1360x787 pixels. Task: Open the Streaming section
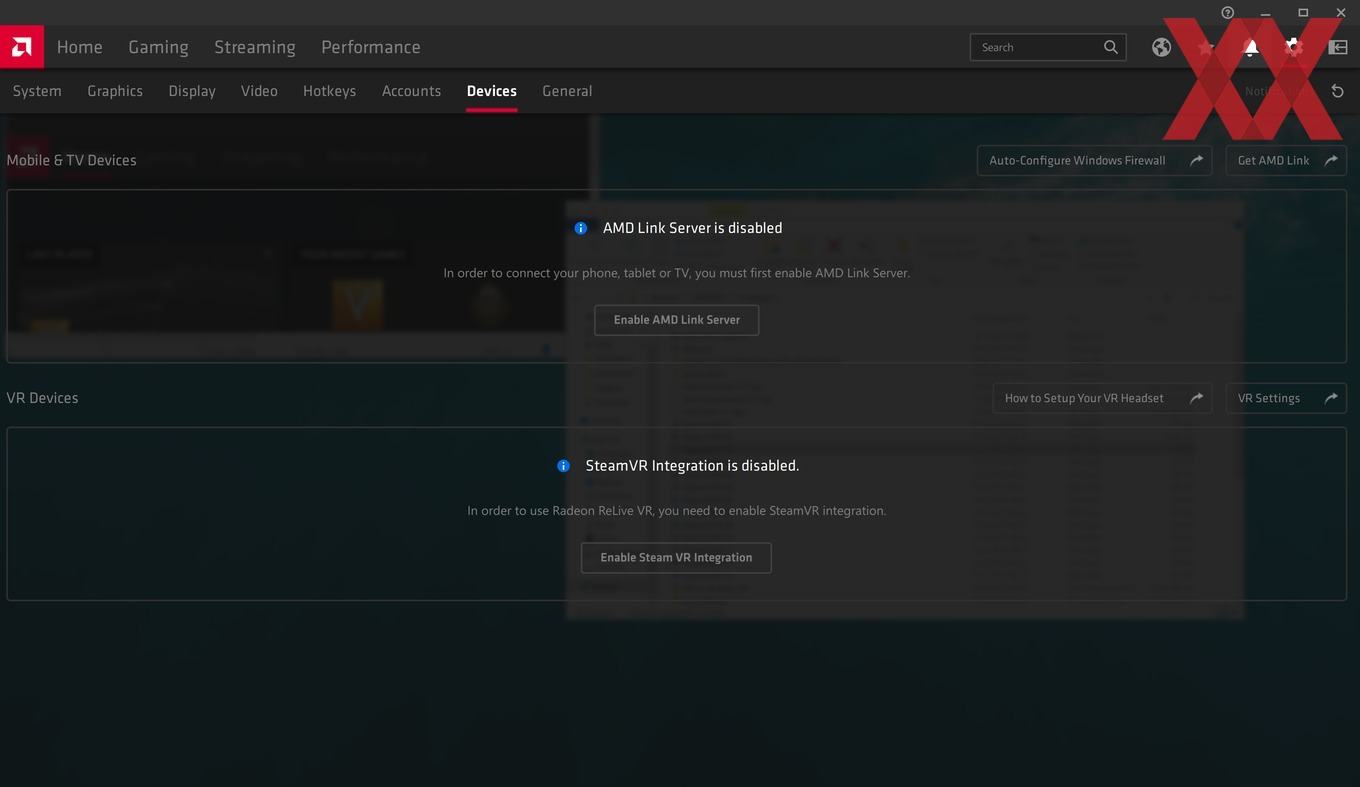(254, 47)
